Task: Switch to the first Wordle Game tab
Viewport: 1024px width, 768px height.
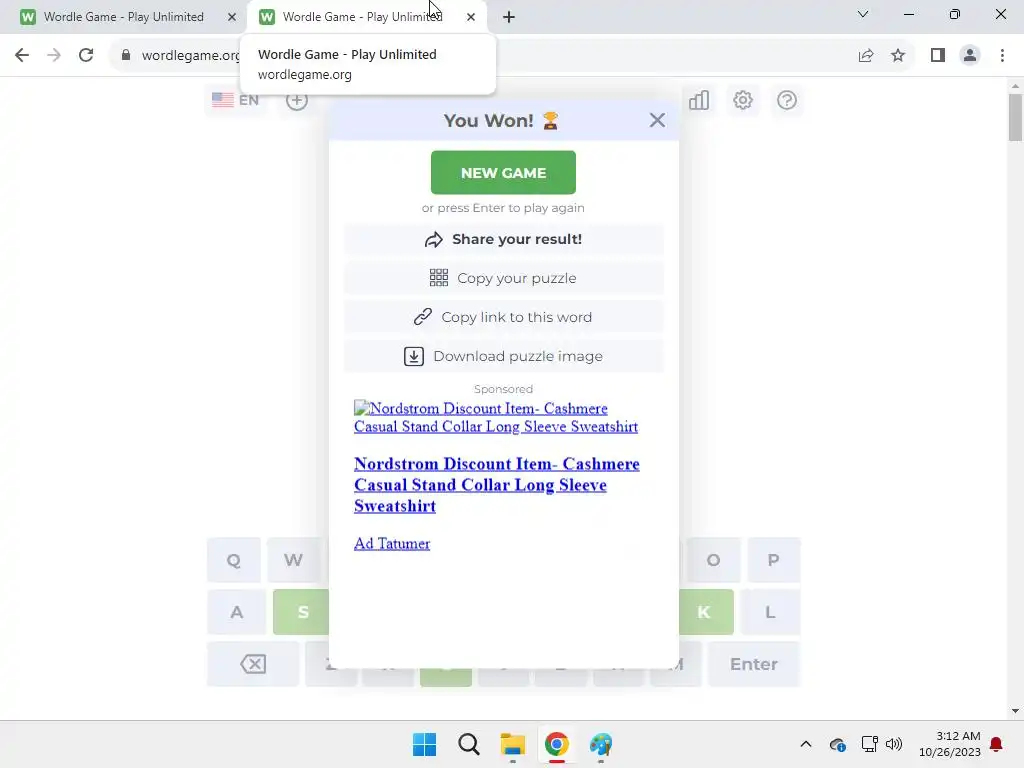Action: click(123, 17)
